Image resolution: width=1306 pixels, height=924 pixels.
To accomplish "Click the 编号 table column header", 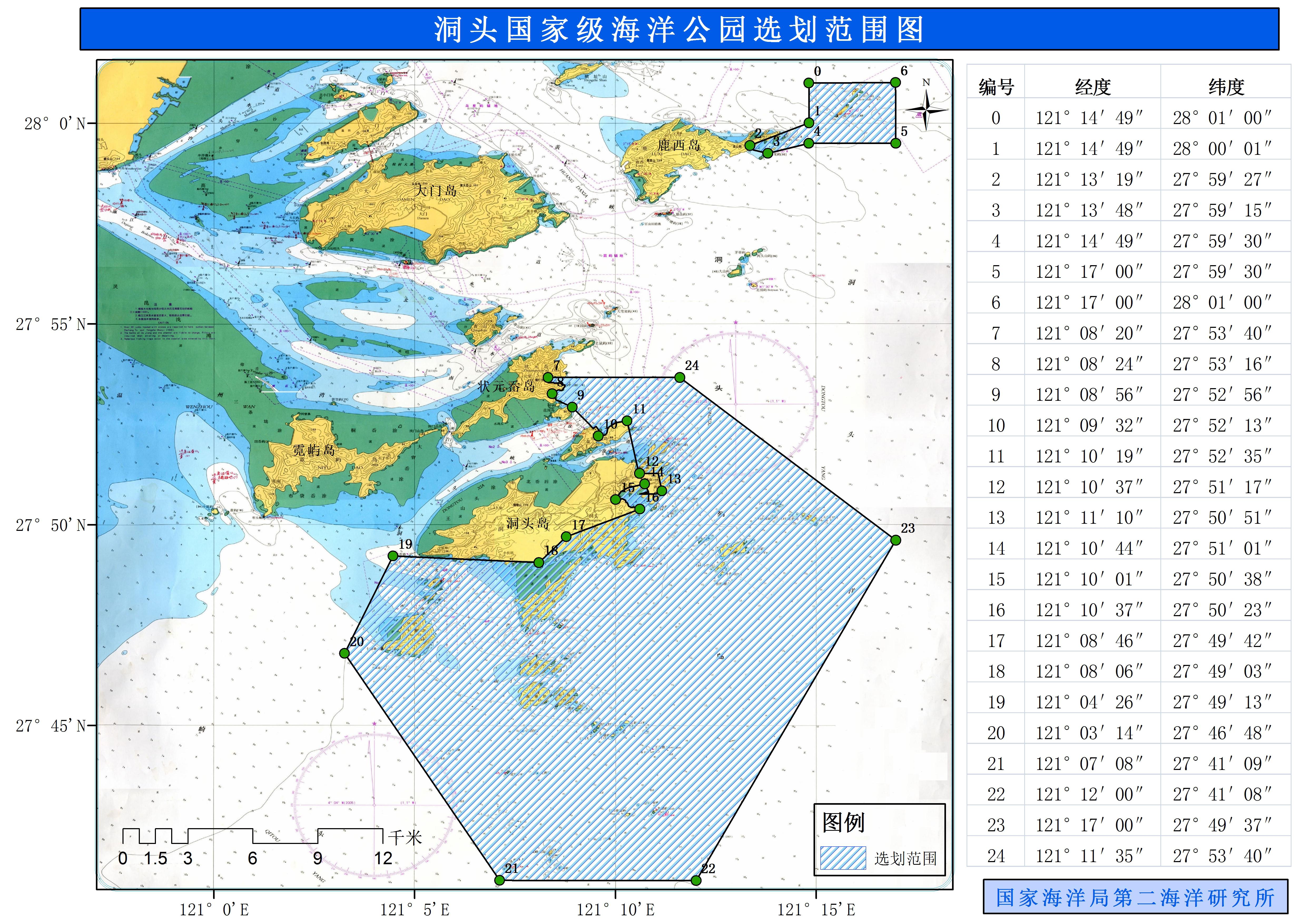I will coord(997,87).
